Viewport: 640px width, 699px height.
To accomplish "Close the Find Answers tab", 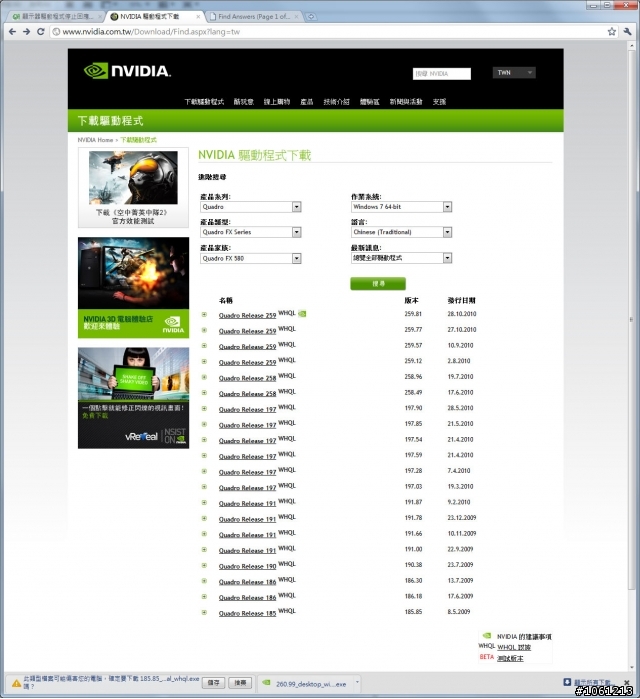I will pos(296,16).
